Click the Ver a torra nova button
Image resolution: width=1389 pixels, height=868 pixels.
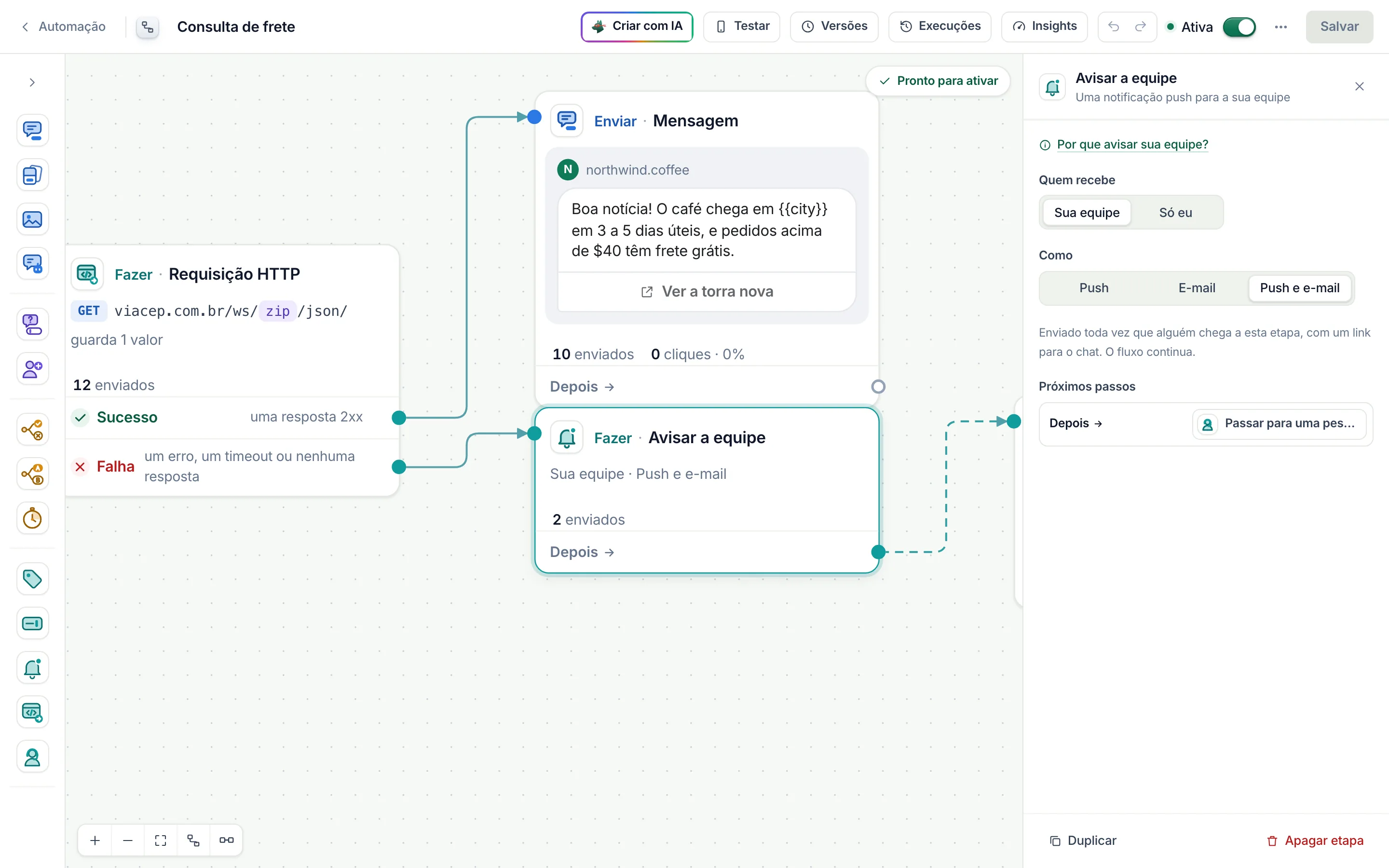[707, 292]
